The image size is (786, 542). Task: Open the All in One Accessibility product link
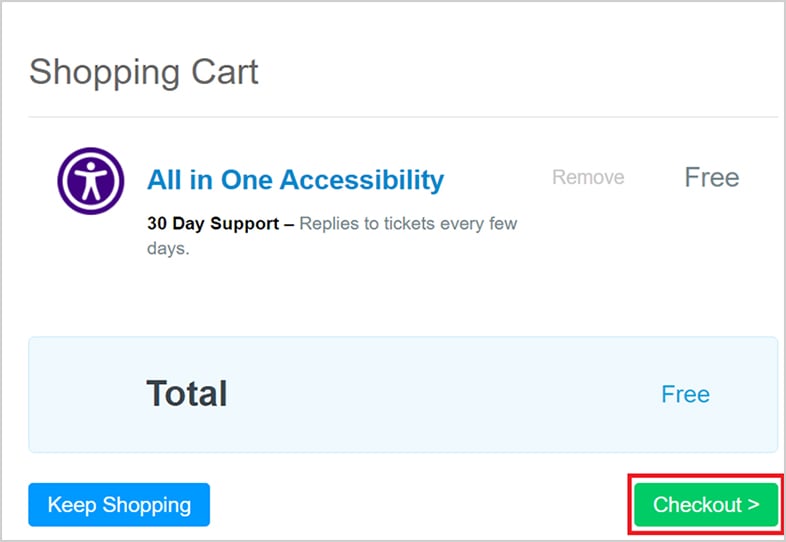point(295,180)
